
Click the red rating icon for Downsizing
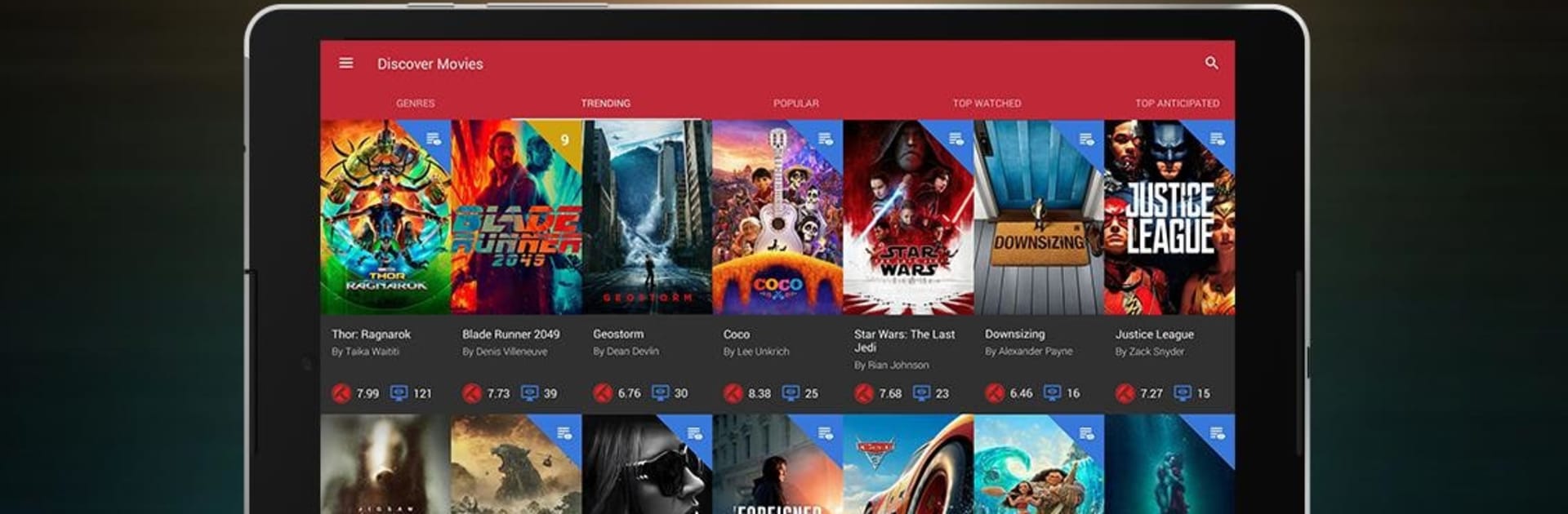[x=995, y=393]
